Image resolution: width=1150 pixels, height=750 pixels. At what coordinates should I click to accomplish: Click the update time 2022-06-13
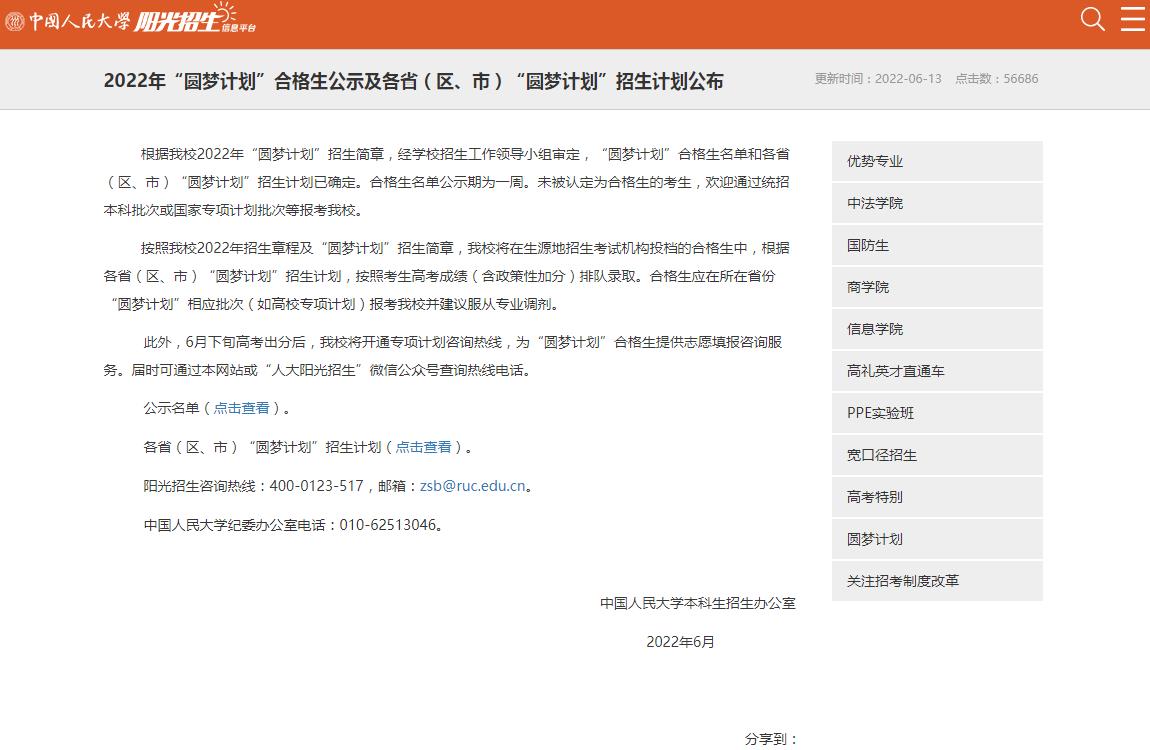(x=908, y=78)
